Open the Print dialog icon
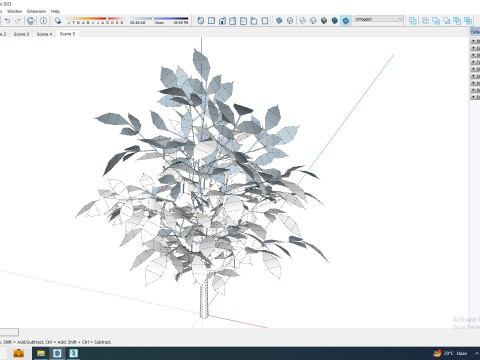The image size is (480, 360). pyautogui.click(x=31, y=21)
